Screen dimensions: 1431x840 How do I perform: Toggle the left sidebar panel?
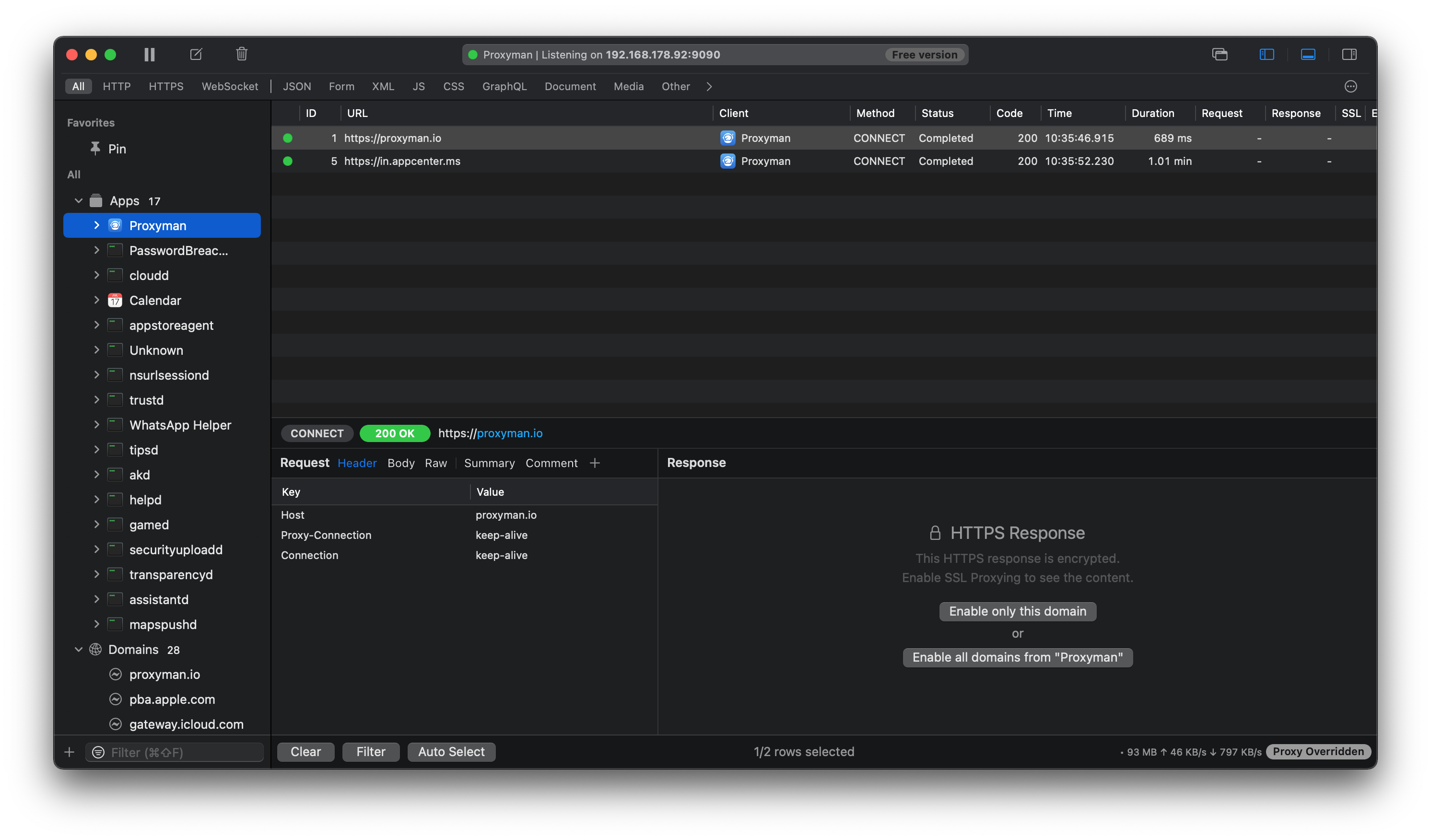(x=1267, y=55)
